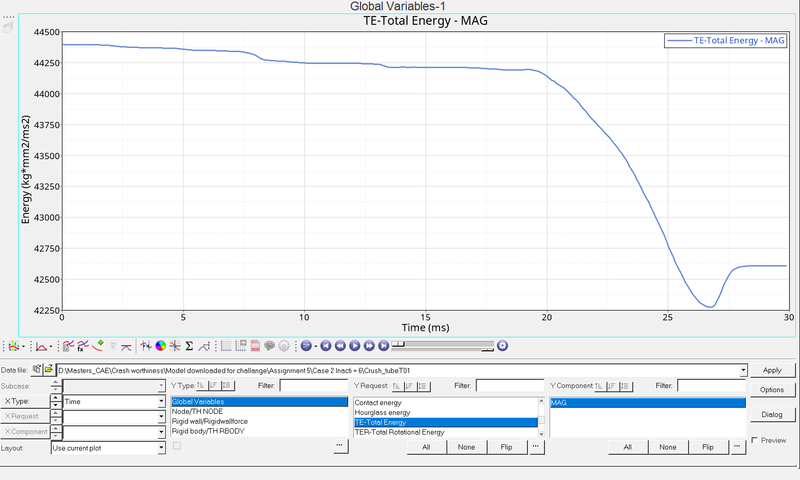Expand the Layout 'Use current plot' dropdown
800x480 pixels.
(x=161, y=448)
